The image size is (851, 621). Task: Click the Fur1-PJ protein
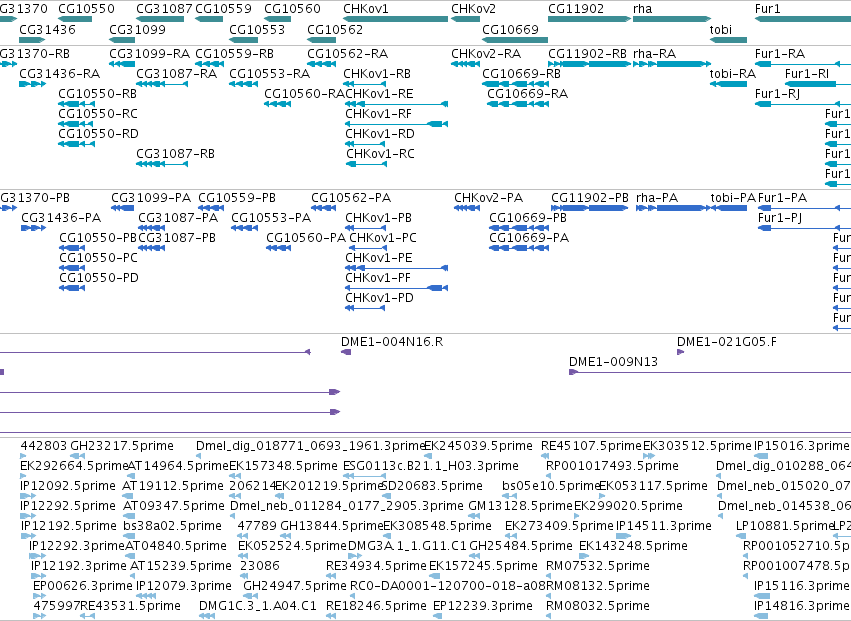click(804, 227)
